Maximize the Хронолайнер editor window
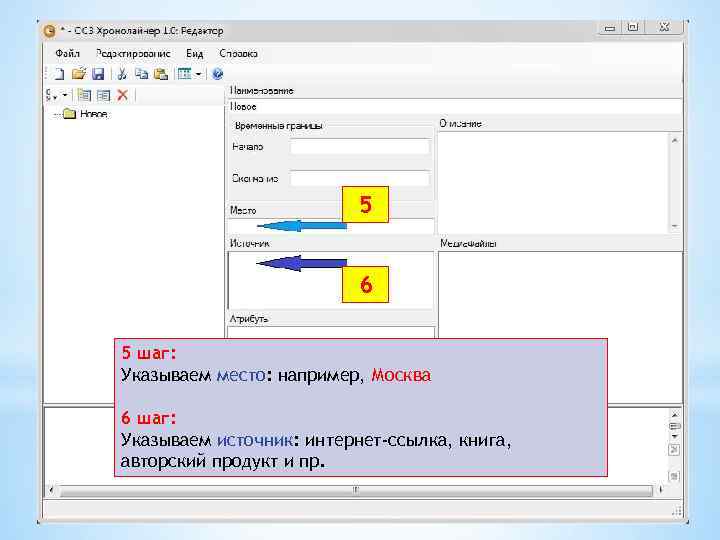The width and height of the screenshot is (720, 540). pyautogui.click(x=633, y=28)
